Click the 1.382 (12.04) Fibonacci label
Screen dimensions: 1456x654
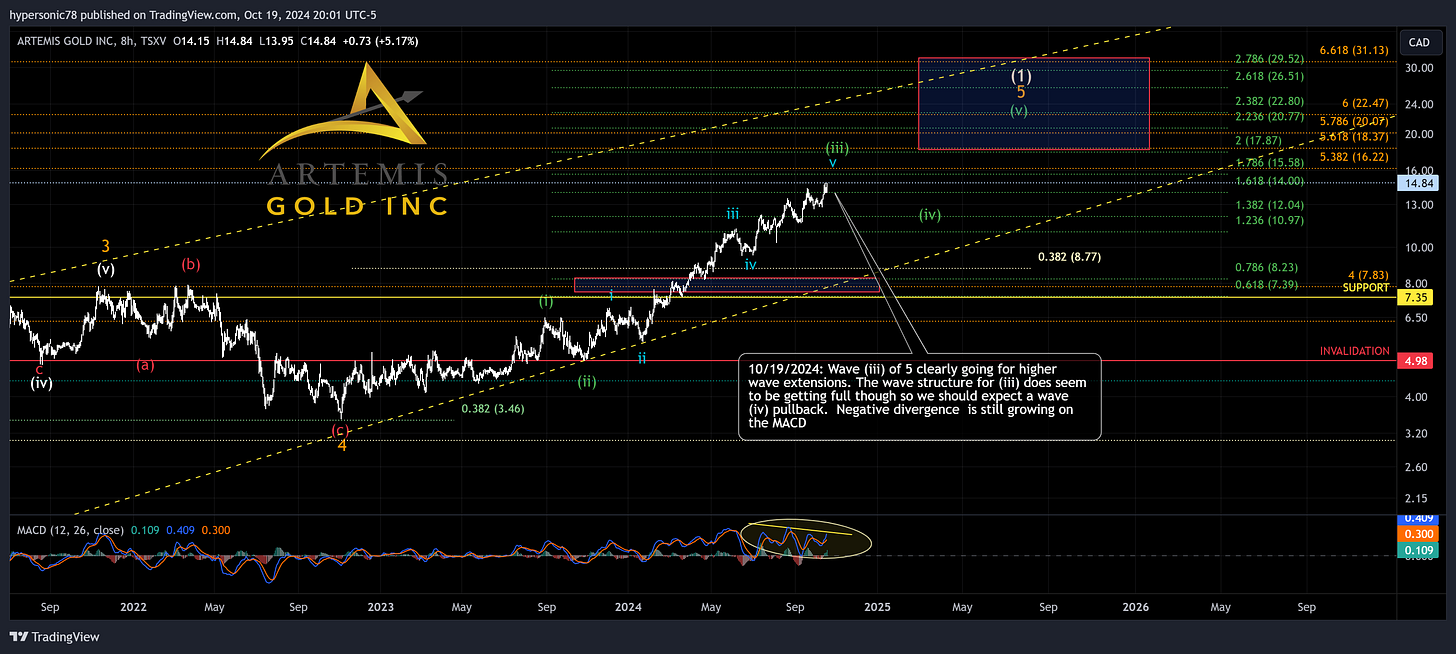1268,203
